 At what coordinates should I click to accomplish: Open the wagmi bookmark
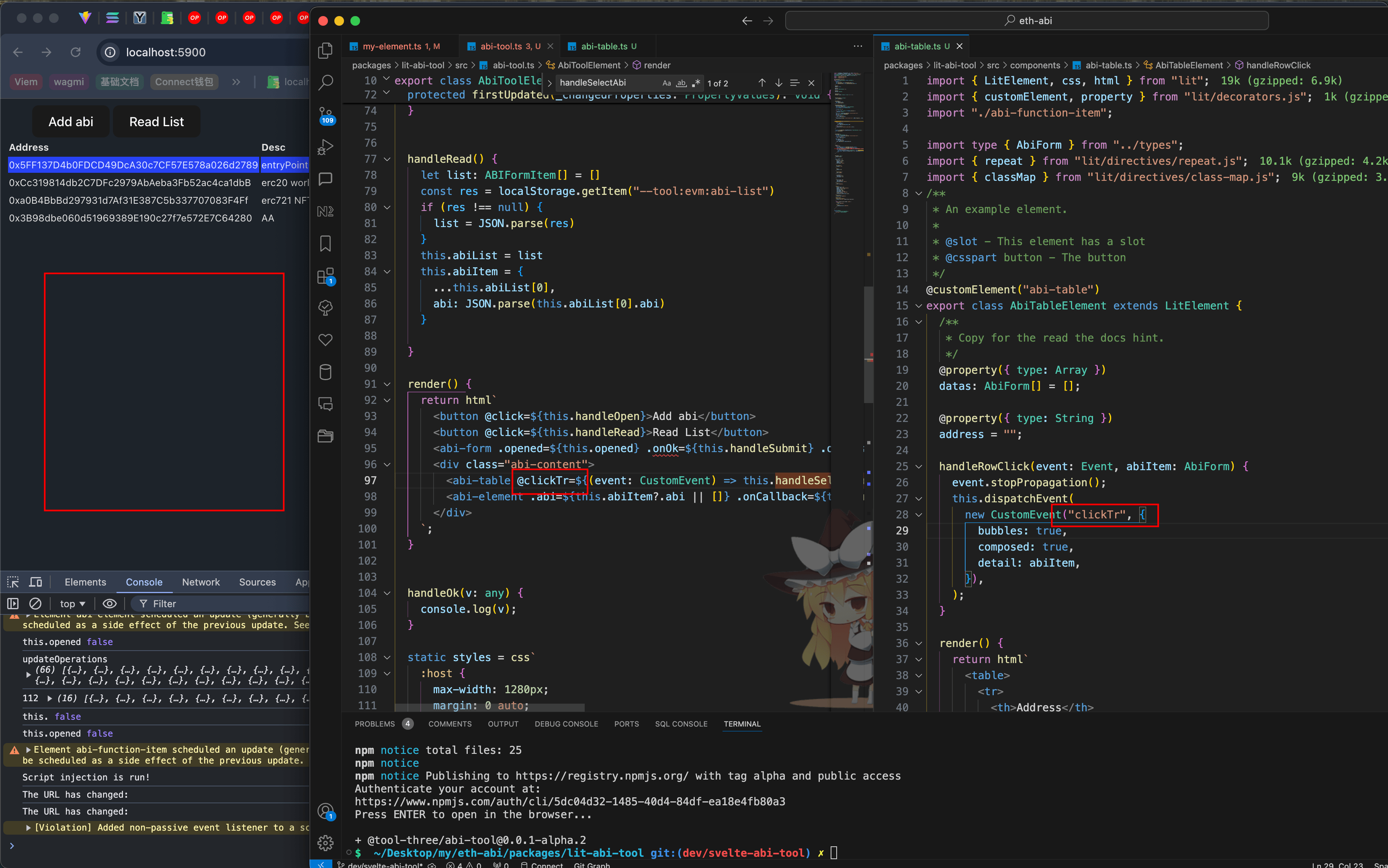coord(69,82)
